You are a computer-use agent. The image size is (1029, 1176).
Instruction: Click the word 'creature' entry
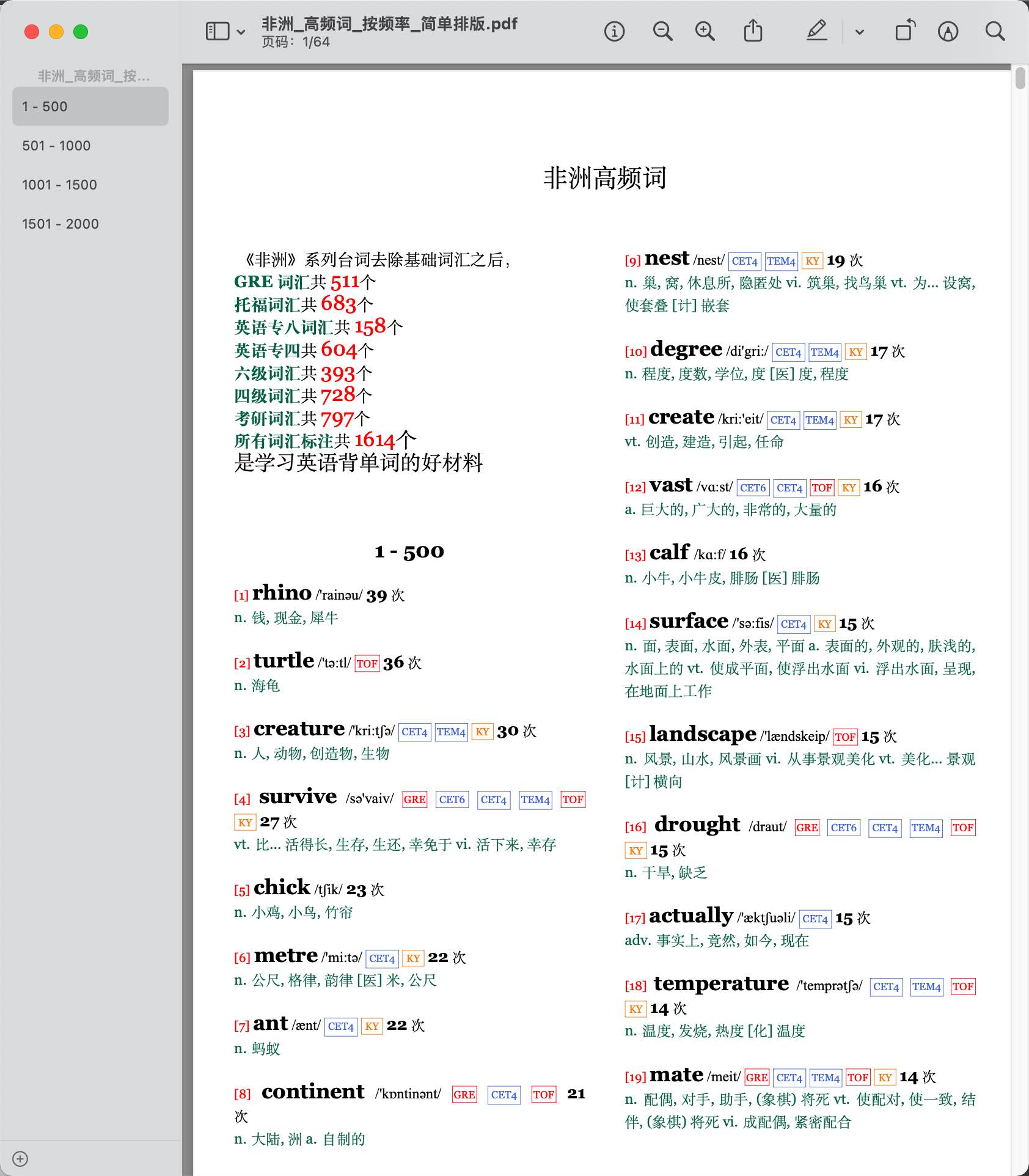299,729
